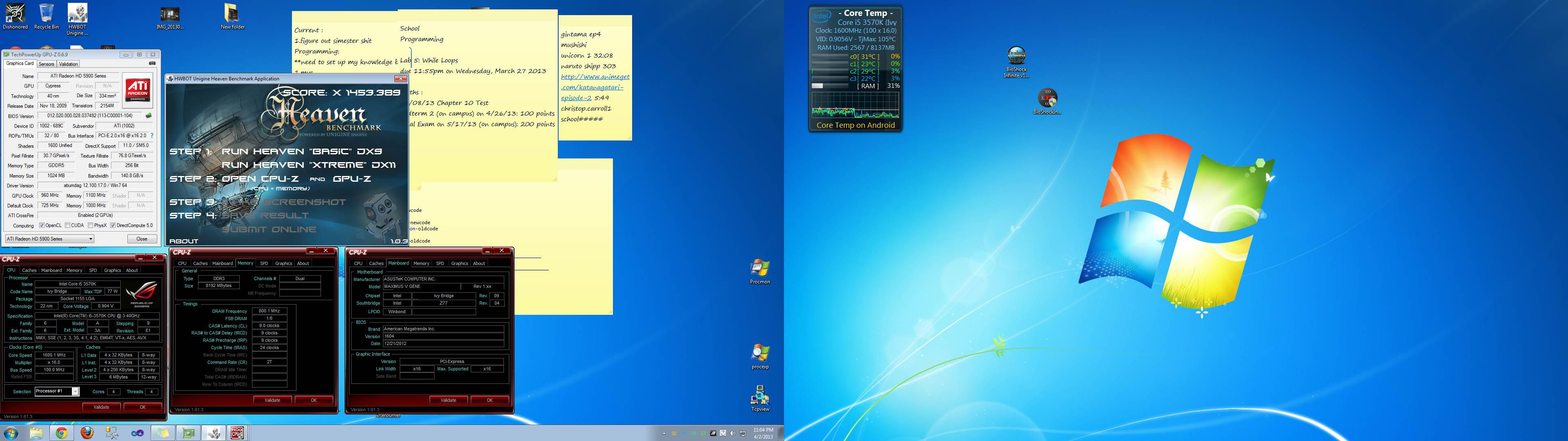
Task: Show hidden tray icons arrow
Action: click(x=664, y=434)
